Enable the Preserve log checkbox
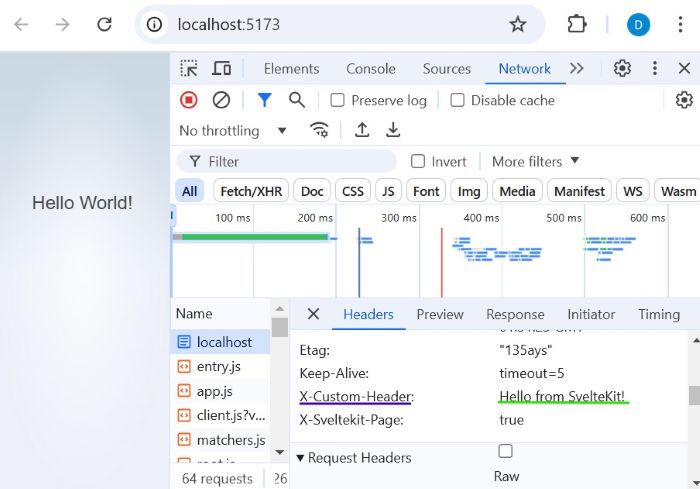This screenshot has width=700, height=489. [338, 100]
